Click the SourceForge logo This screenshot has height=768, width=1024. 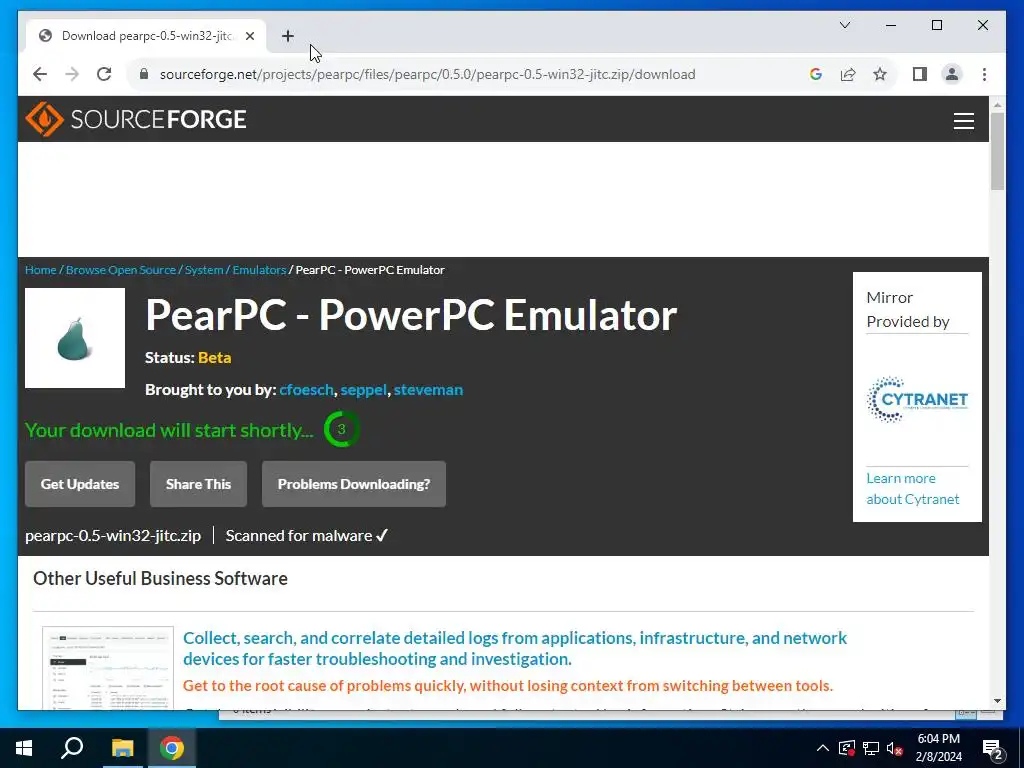[136, 119]
